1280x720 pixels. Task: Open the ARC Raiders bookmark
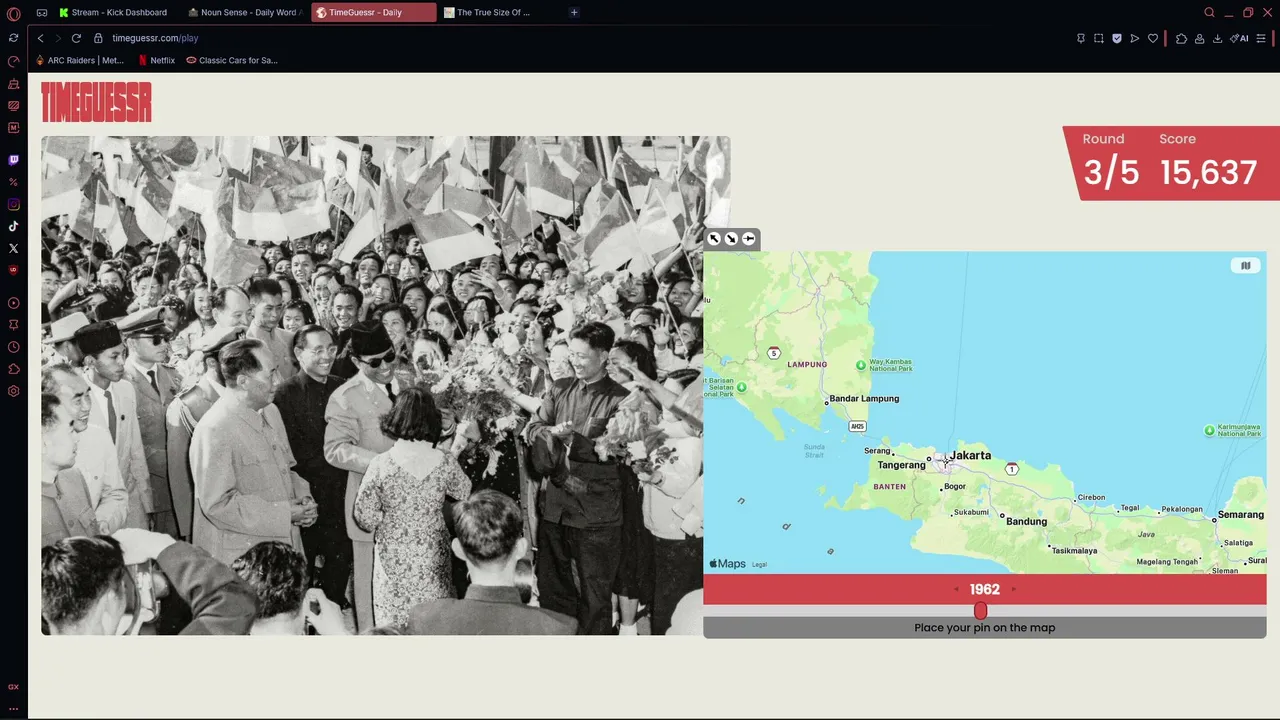(x=80, y=60)
